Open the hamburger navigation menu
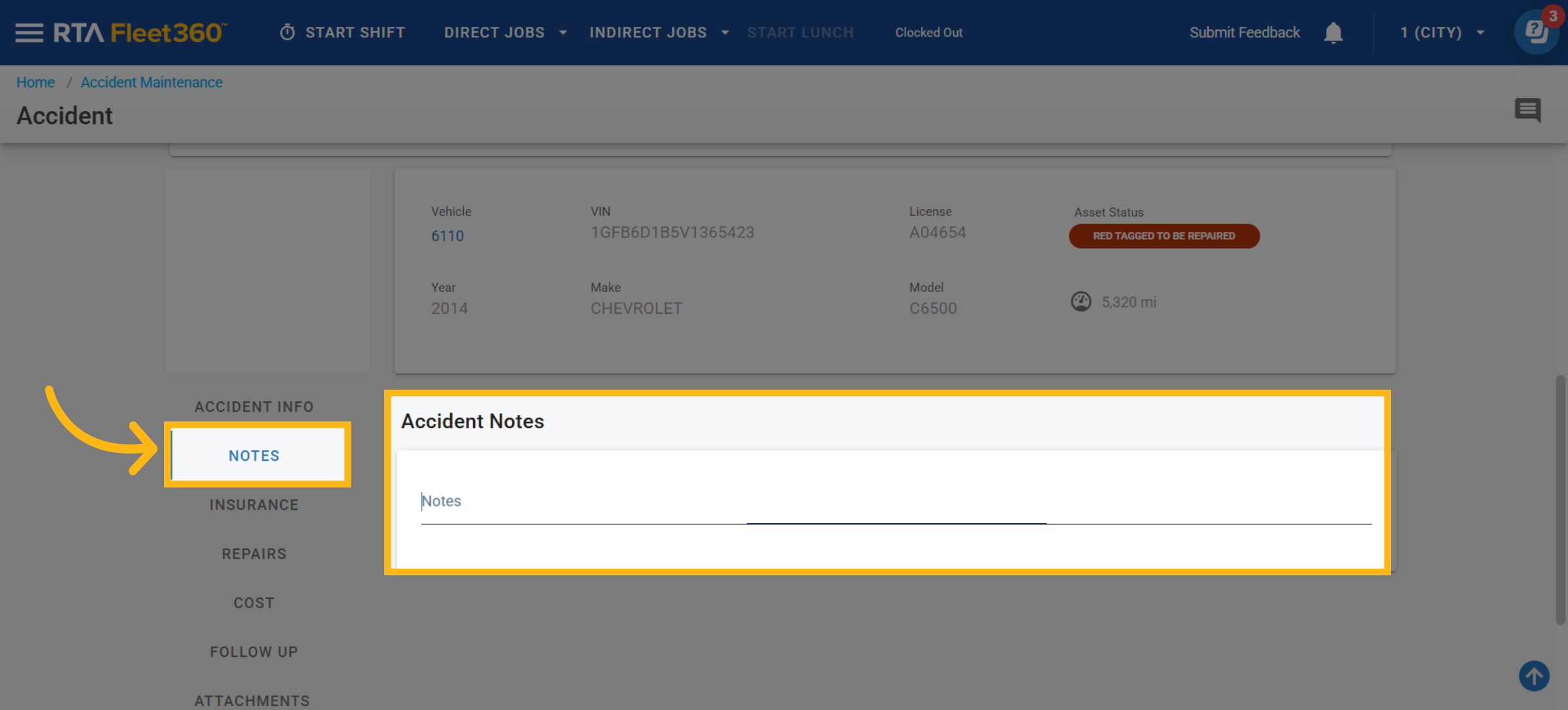This screenshot has width=1568, height=710. (x=29, y=33)
